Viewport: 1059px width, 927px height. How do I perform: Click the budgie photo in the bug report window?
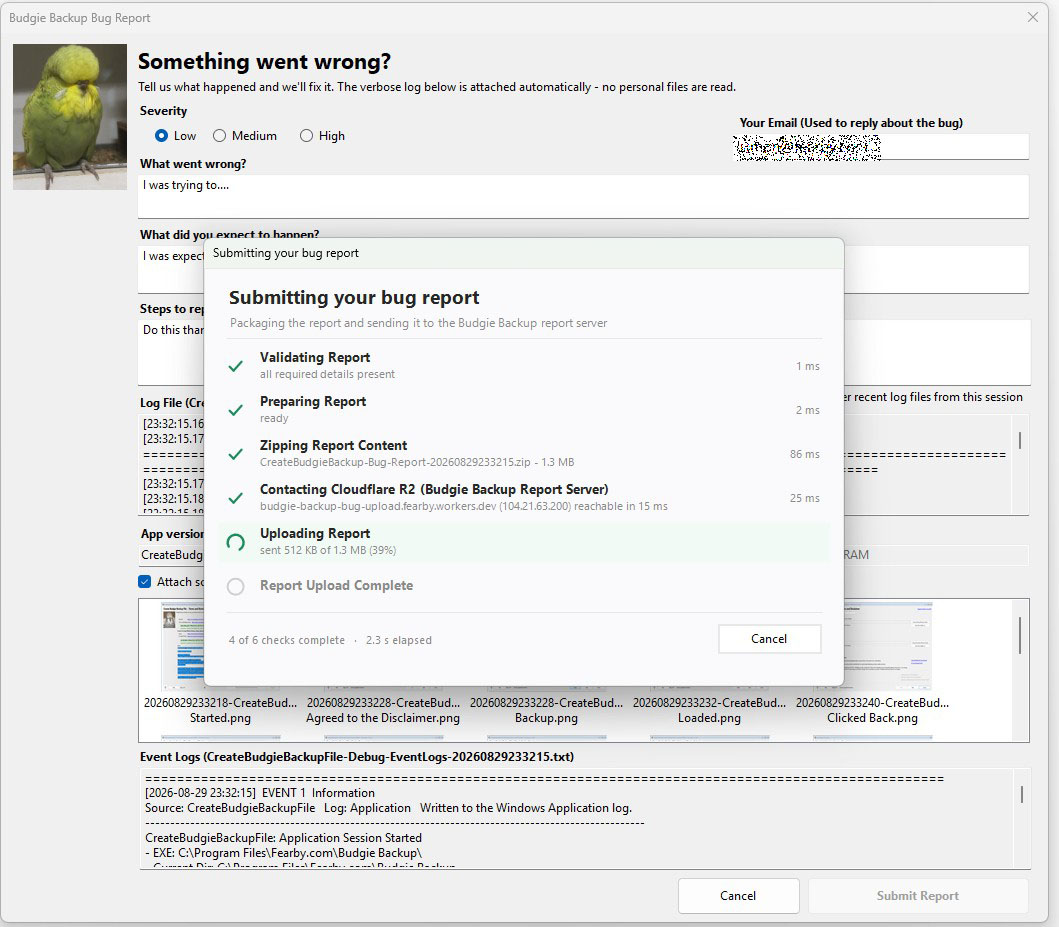[x=70, y=117]
